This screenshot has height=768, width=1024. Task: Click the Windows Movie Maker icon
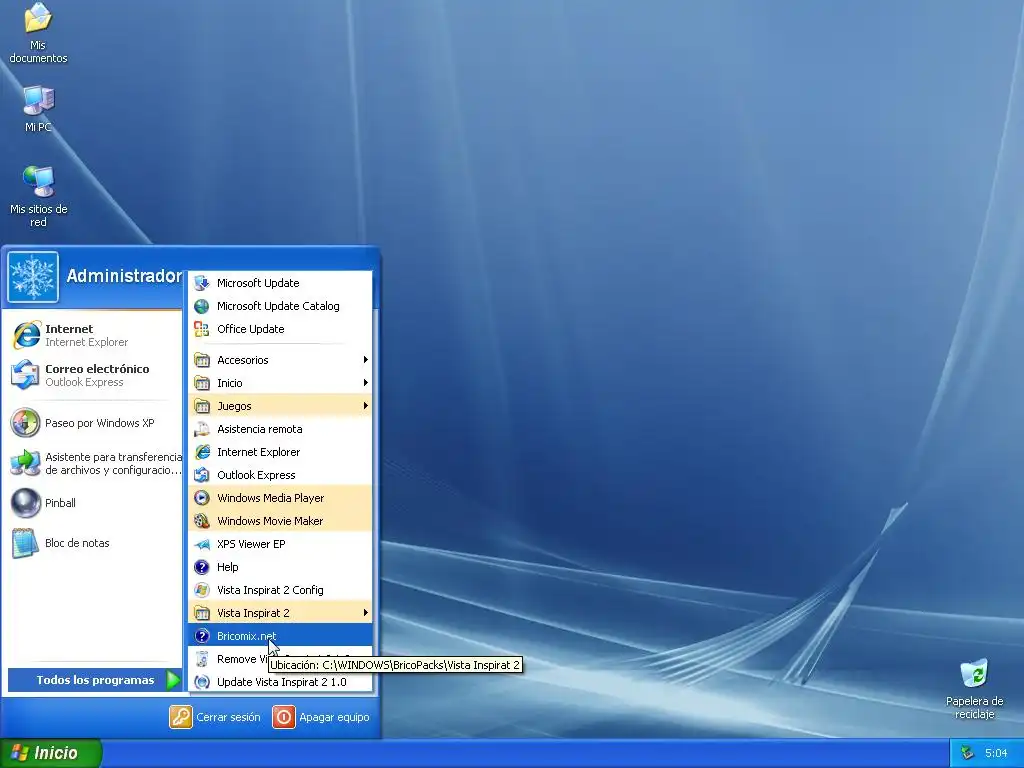tap(202, 521)
